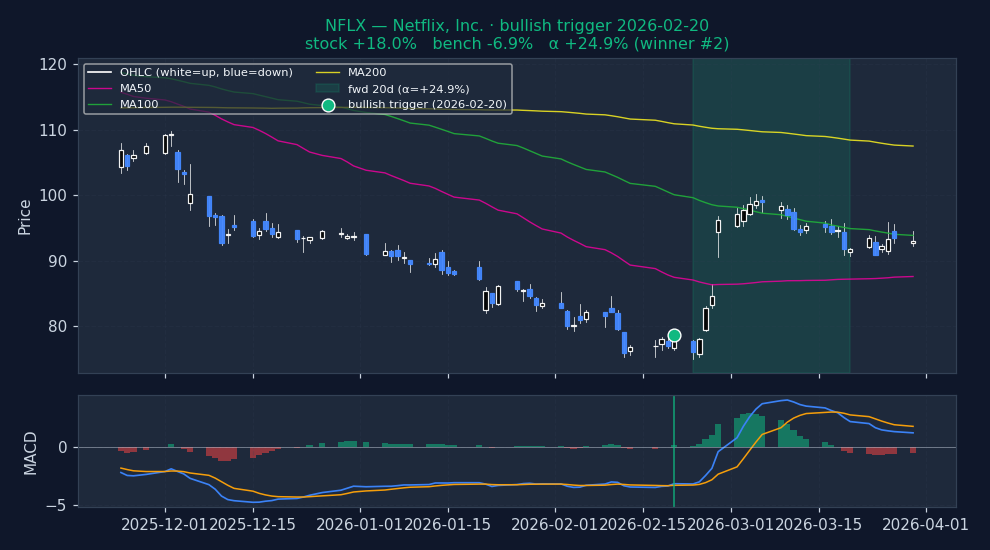Click the large white gap-up candle near 95
The image size is (990, 550).
click(x=719, y=226)
